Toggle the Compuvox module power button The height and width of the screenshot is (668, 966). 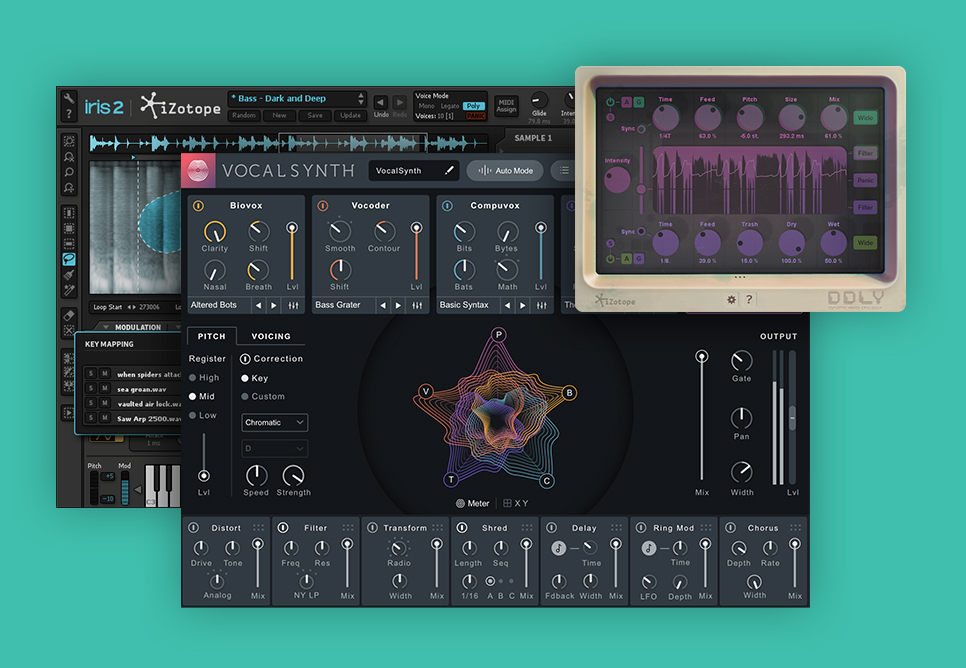point(447,206)
